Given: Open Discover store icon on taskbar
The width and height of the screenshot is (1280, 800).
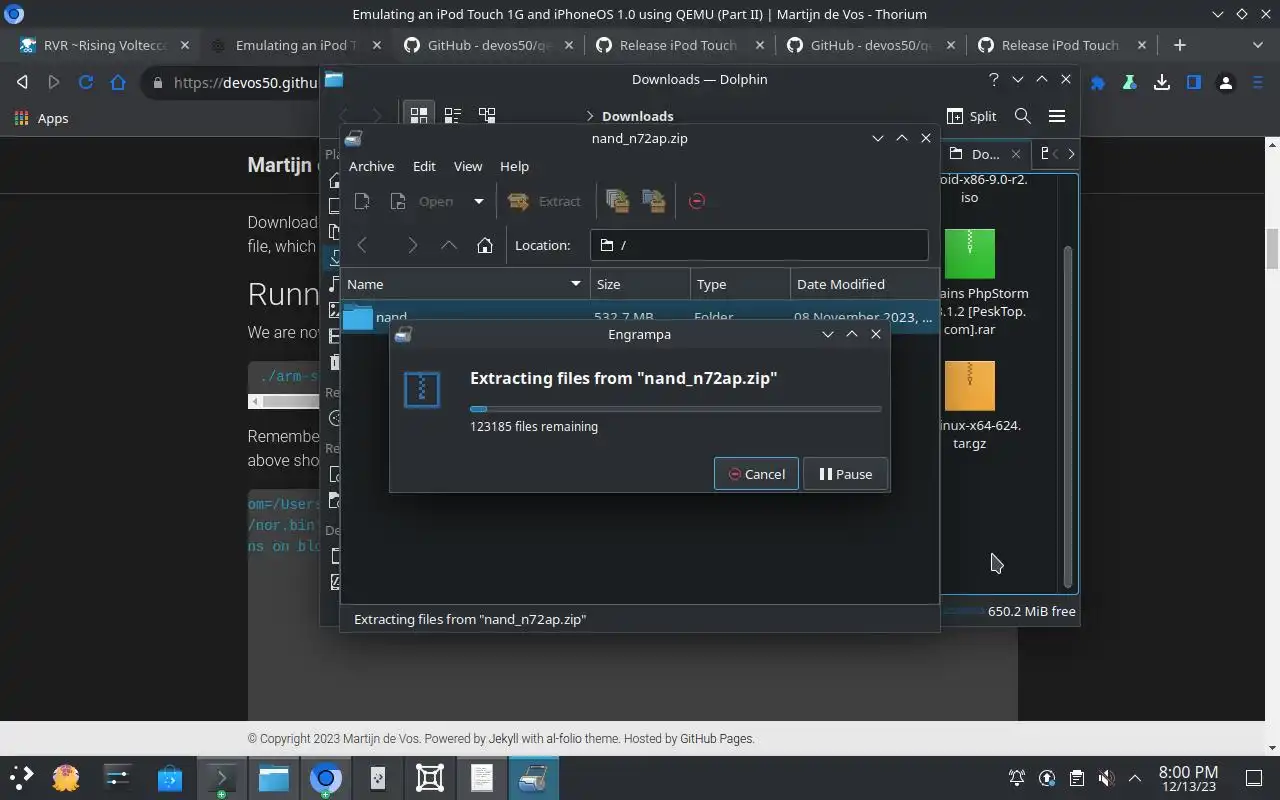Looking at the screenshot, I should point(170,777).
